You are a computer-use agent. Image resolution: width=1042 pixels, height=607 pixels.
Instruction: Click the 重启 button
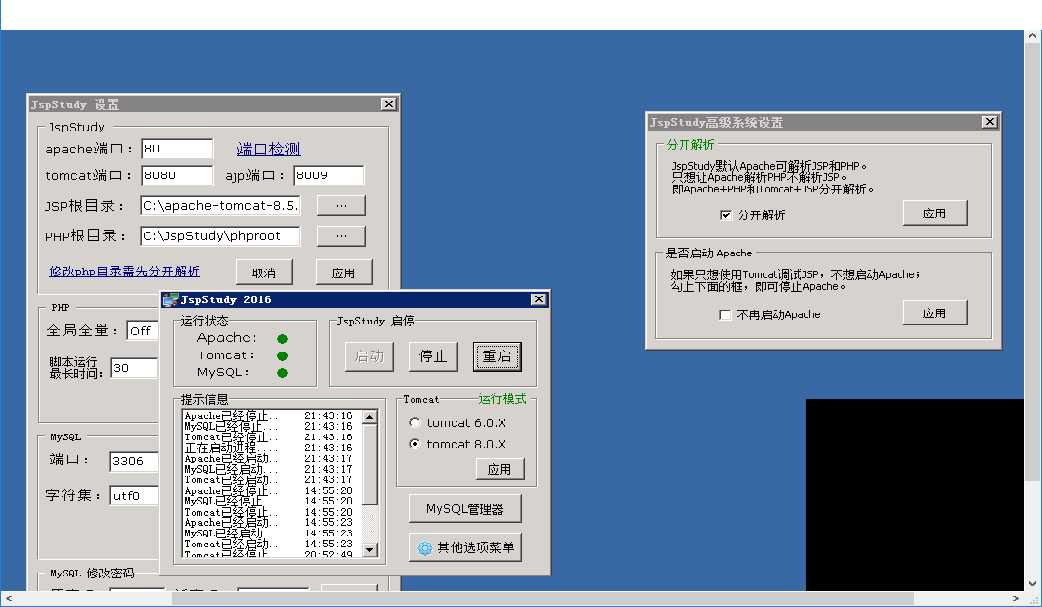point(497,356)
